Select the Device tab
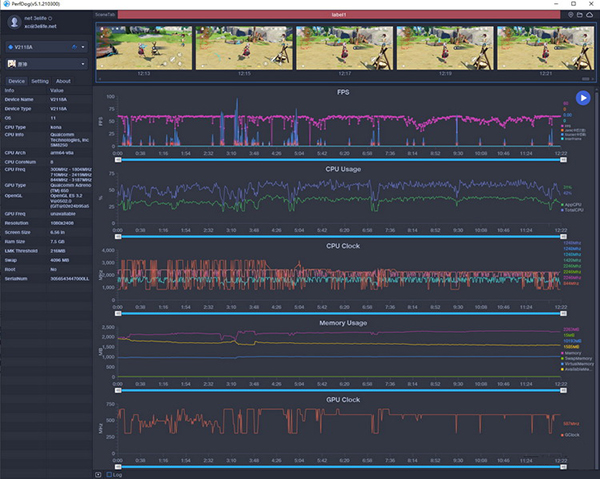The width and height of the screenshot is (600, 479). (x=16, y=81)
